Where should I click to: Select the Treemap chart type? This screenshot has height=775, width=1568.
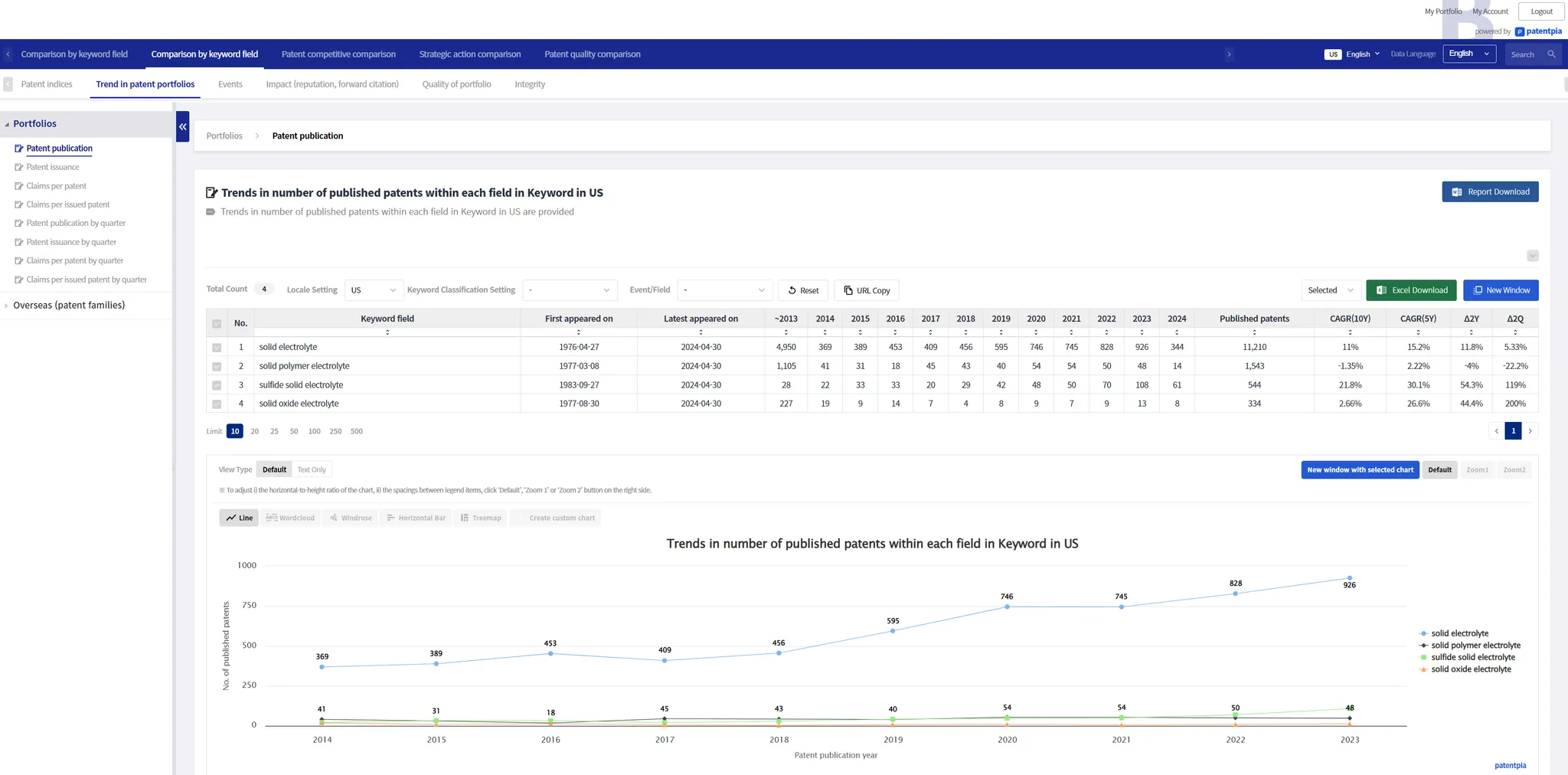[481, 518]
